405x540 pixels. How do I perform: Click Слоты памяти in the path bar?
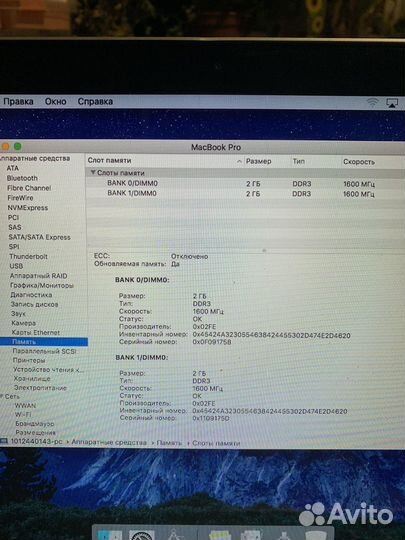tap(216, 443)
